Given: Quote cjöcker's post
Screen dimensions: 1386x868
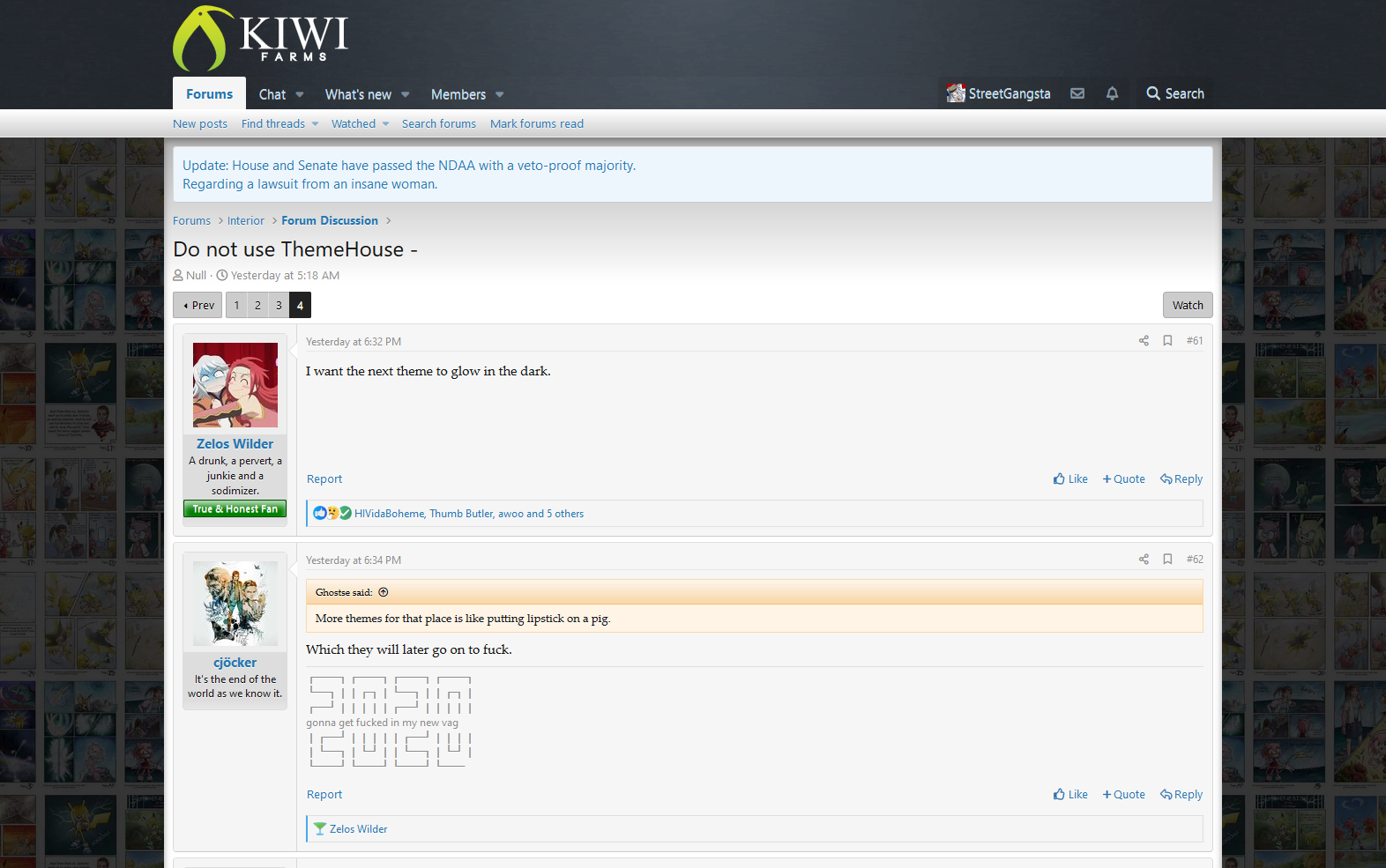Looking at the screenshot, I should (x=1124, y=795).
